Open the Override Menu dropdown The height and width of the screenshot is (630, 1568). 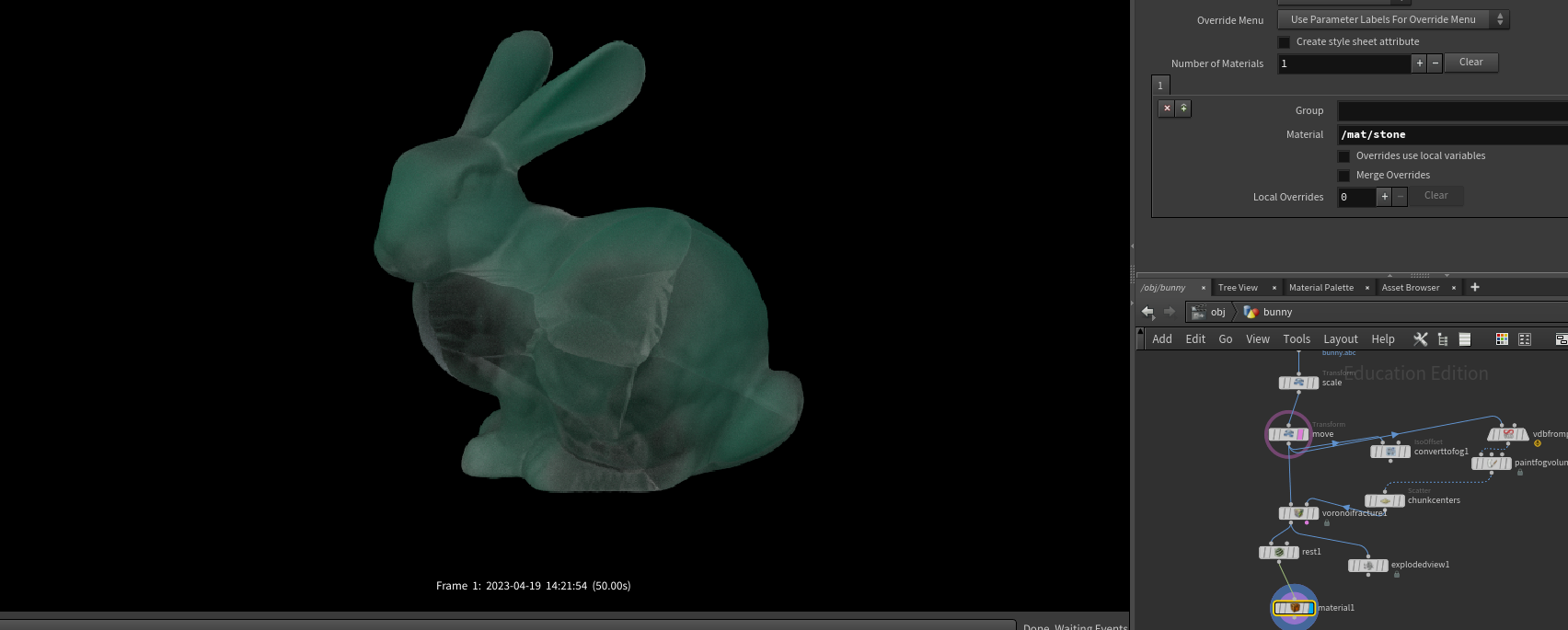click(x=1393, y=19)
